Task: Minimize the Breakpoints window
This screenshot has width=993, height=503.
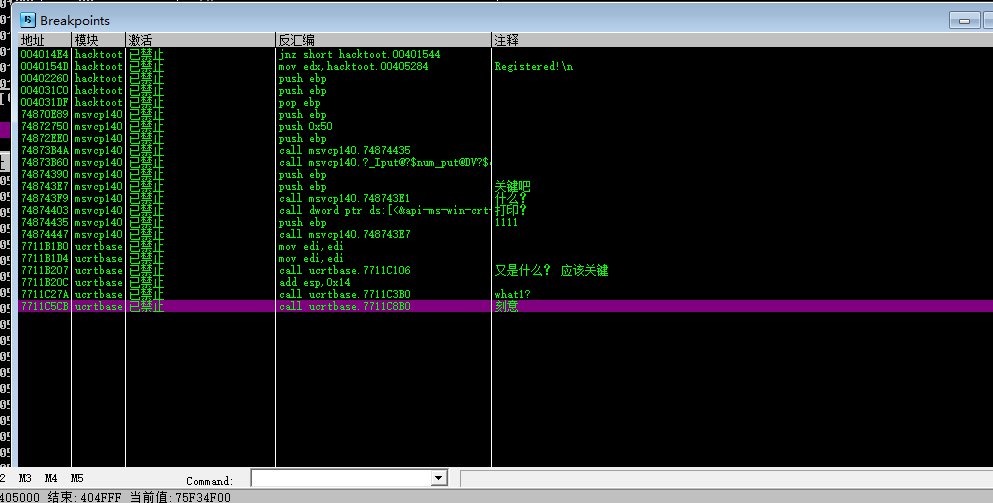Action: pos(963,21)
